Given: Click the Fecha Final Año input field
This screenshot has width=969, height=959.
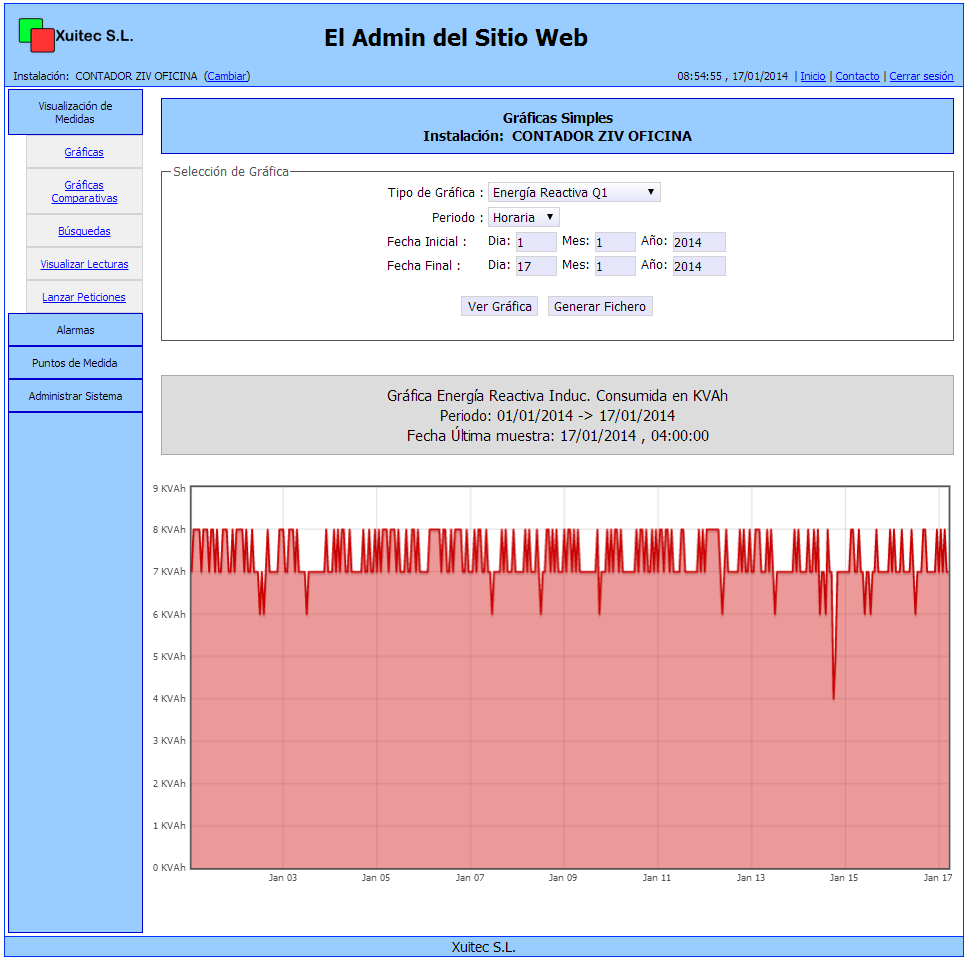Looking at the screenshot, I should (x=699, y=266).
